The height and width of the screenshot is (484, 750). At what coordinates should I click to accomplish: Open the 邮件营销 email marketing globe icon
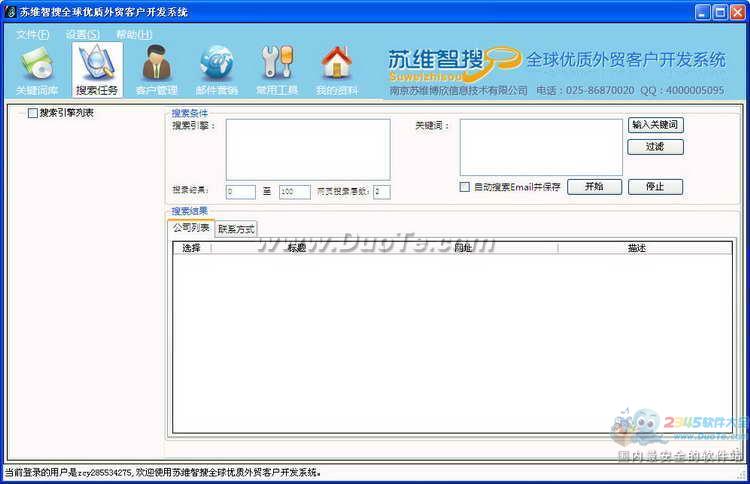(217, 70)
